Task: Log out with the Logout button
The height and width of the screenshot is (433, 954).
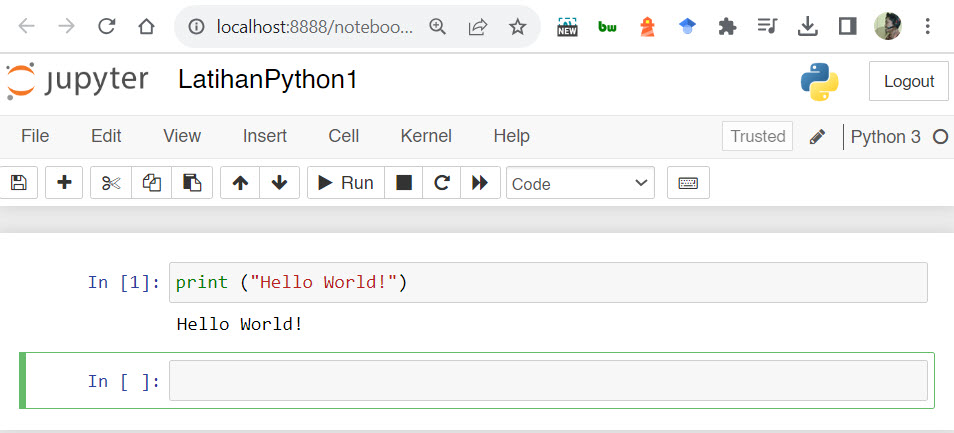Action: click(909, 81)
